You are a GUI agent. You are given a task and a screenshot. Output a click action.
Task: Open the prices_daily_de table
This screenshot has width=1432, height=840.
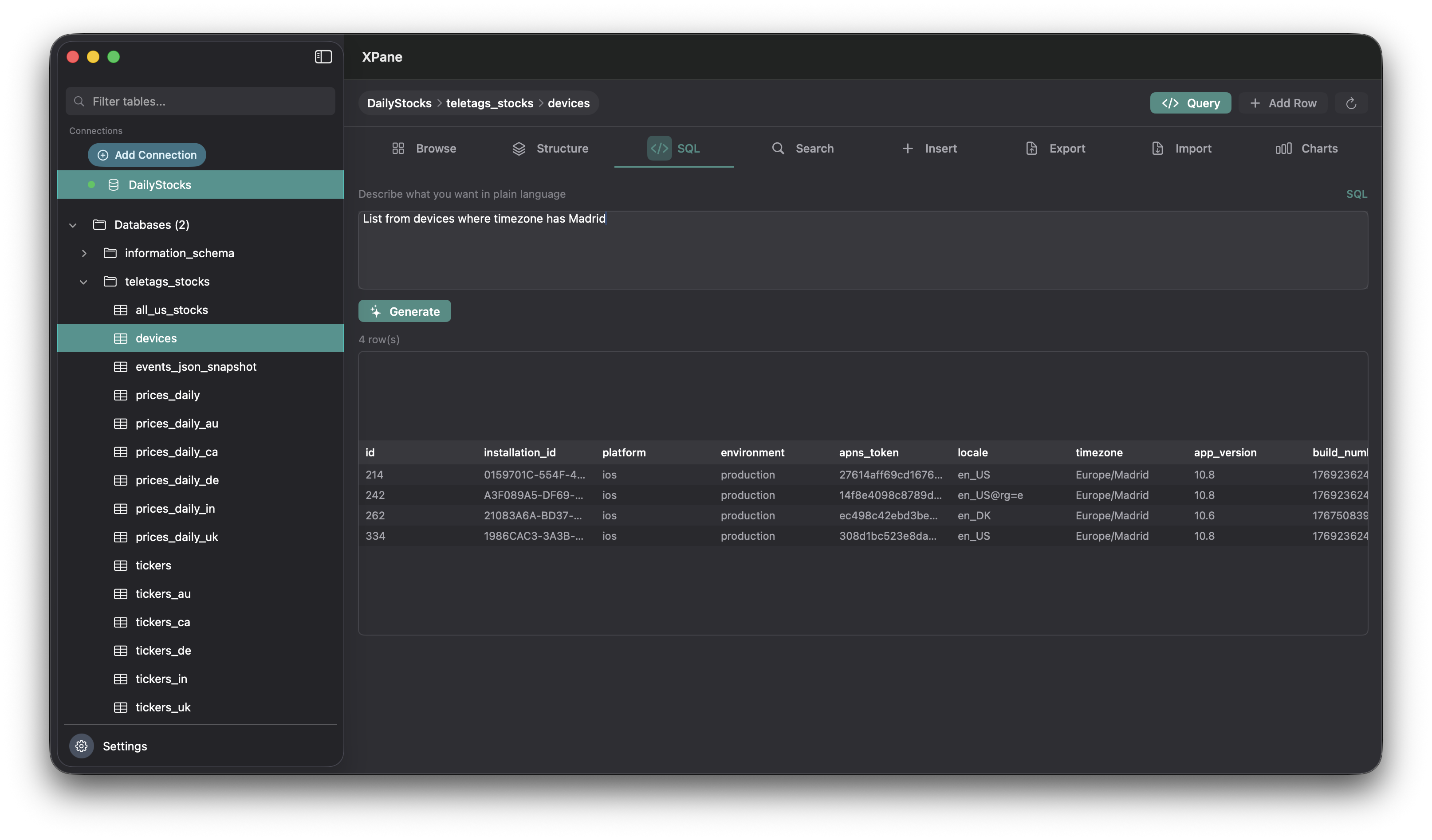(201, 480)
